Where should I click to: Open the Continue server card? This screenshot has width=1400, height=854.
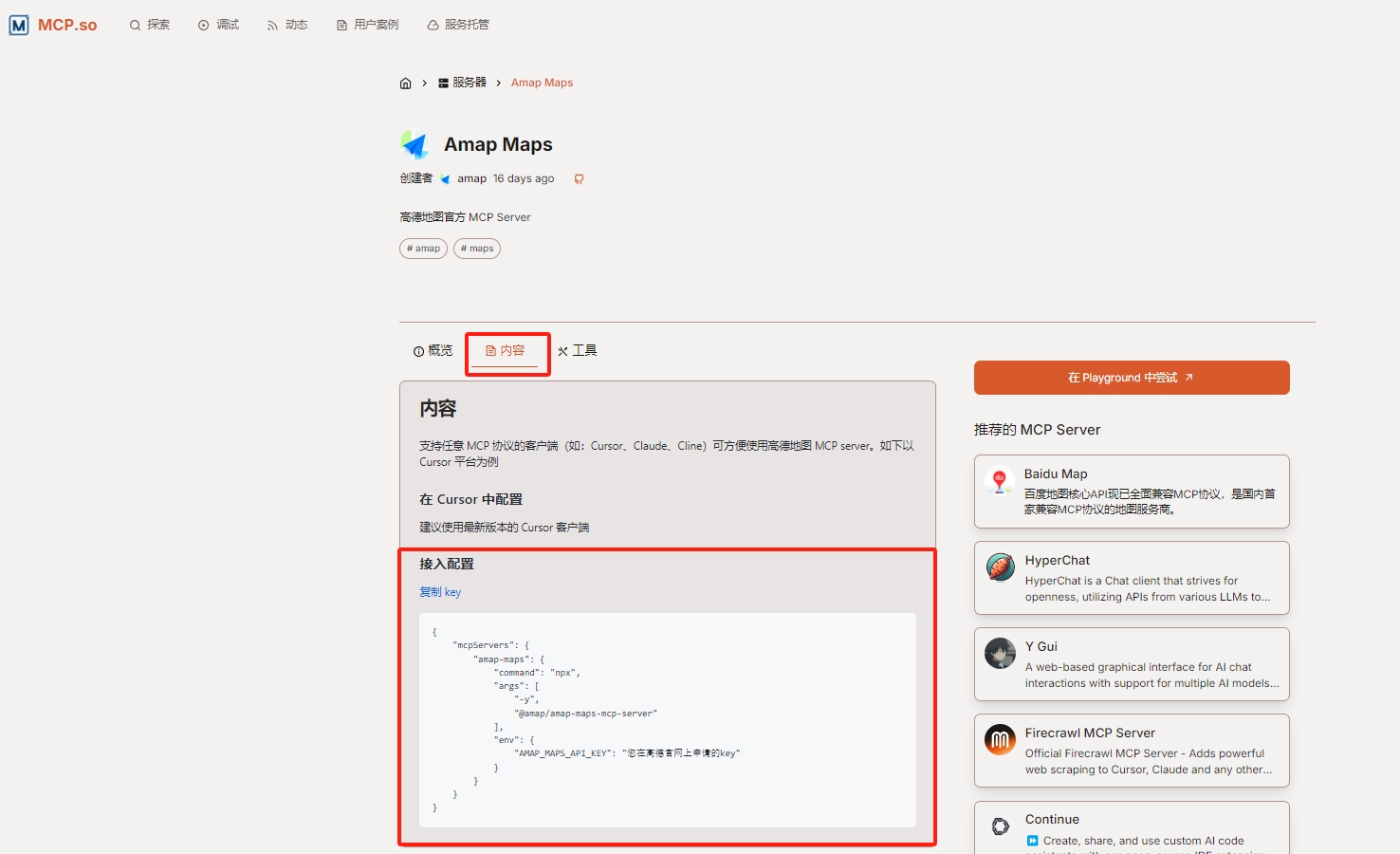[x=1132, y=827]
